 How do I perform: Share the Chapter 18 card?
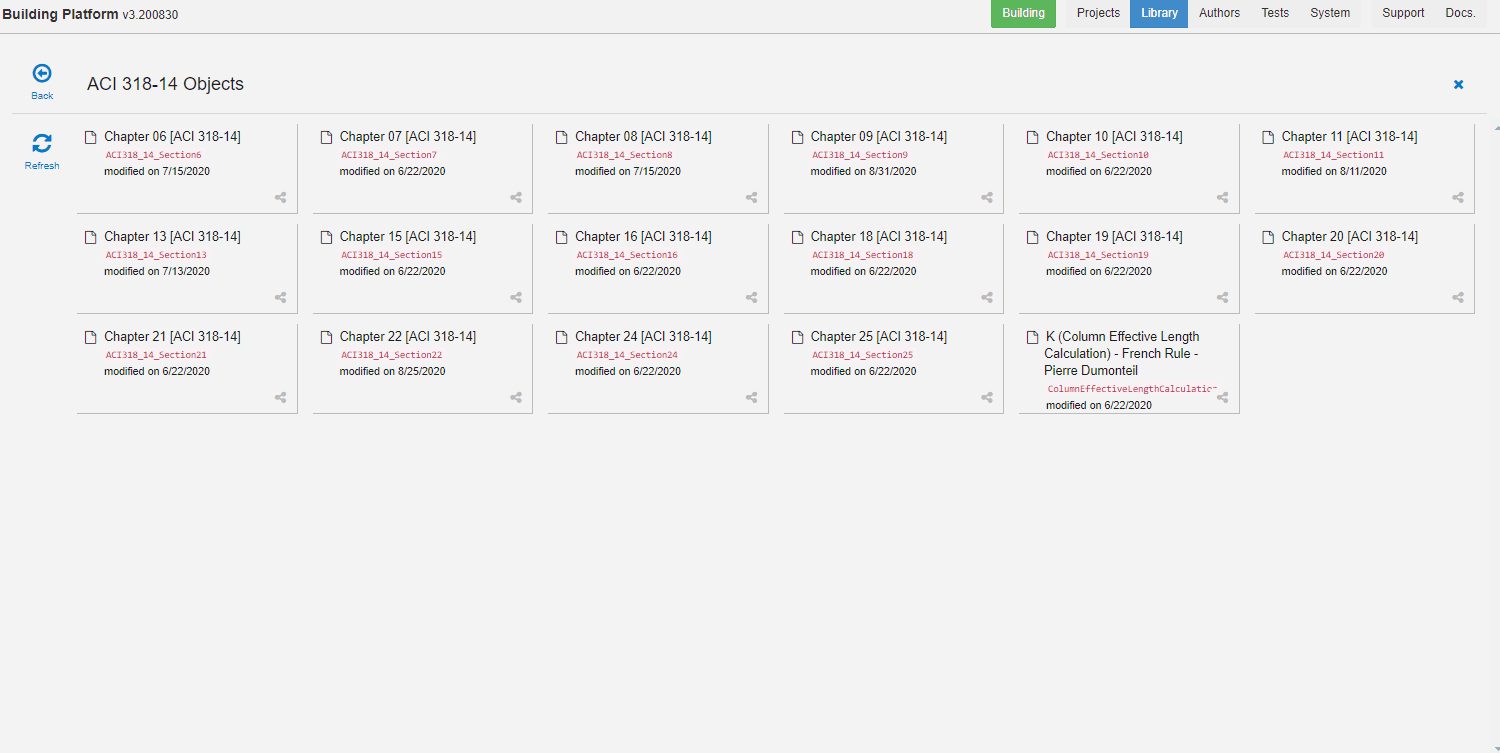click(x=987, y=298)
